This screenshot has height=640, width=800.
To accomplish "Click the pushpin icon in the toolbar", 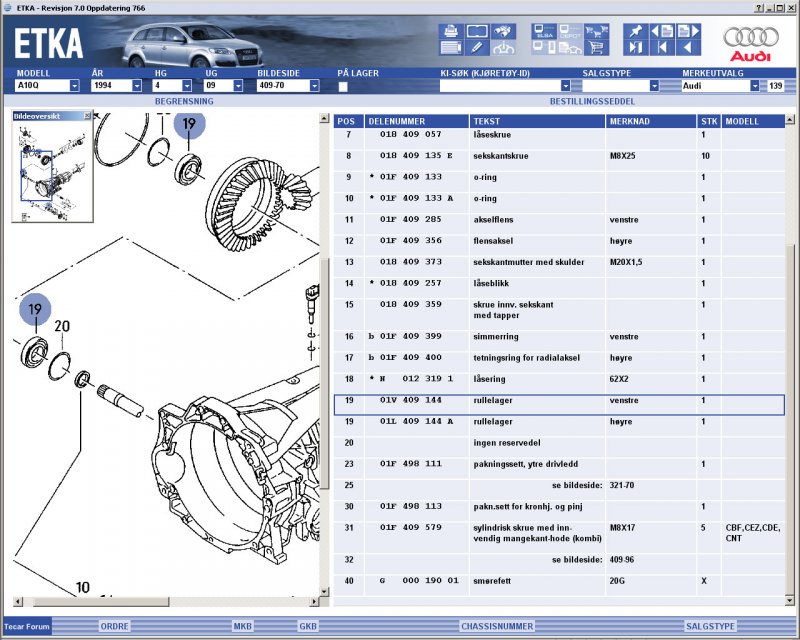I will tap(637, 30).
